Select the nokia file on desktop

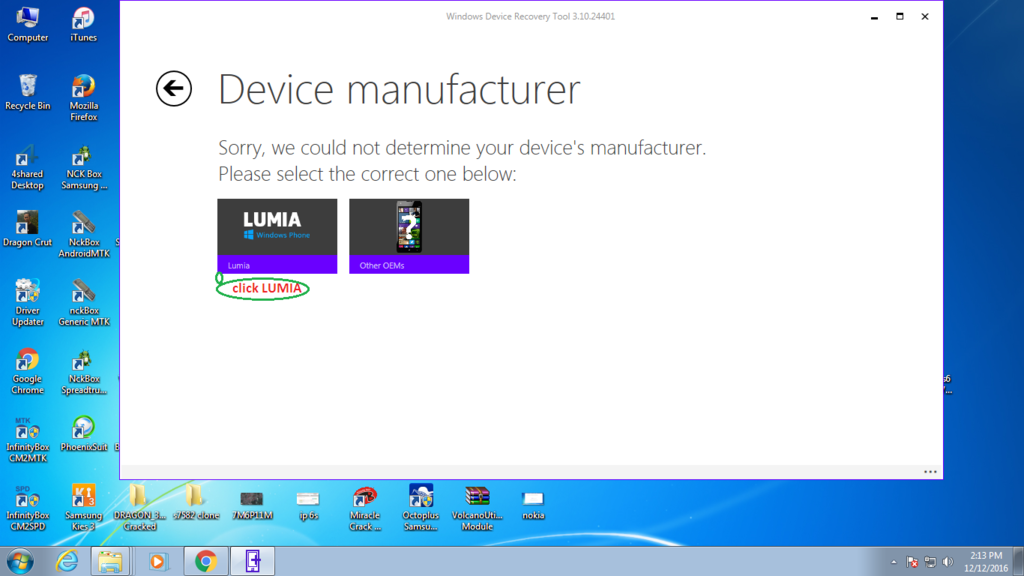tap(533, 505)
